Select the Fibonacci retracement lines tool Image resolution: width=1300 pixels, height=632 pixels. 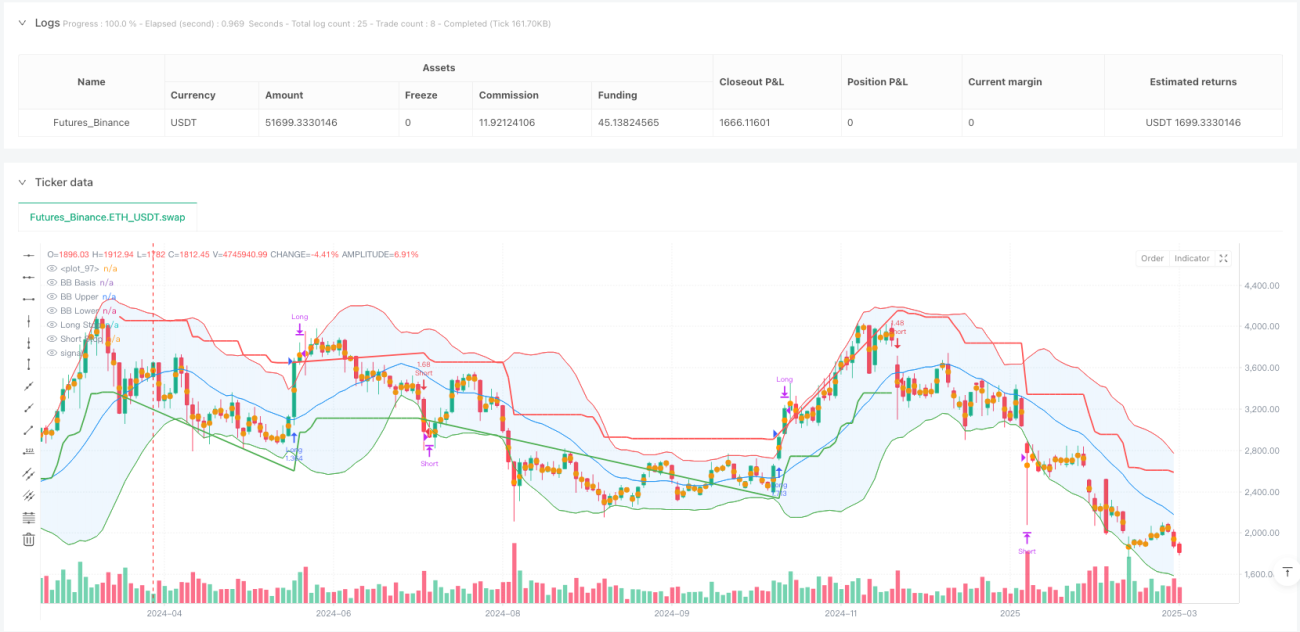[28, 517]
